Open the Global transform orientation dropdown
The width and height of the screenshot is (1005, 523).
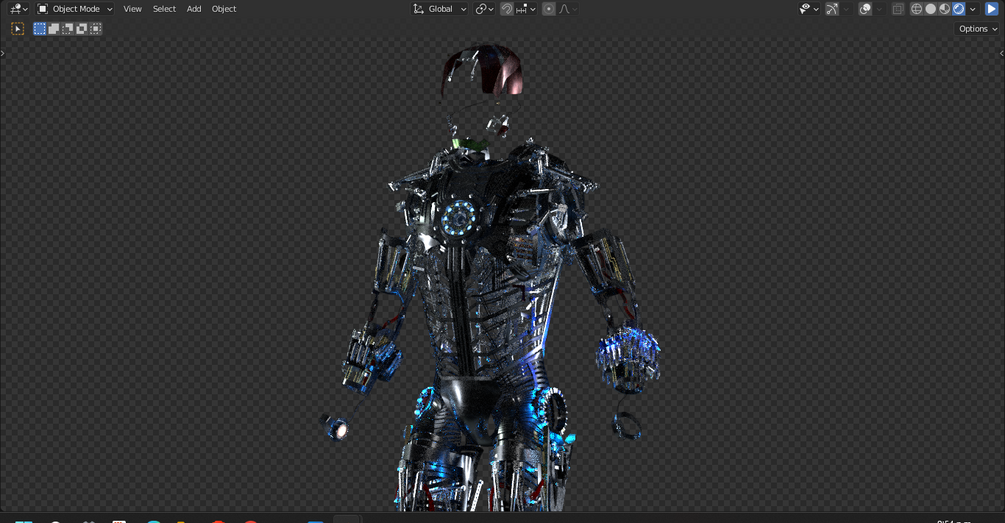coord(440,9)
